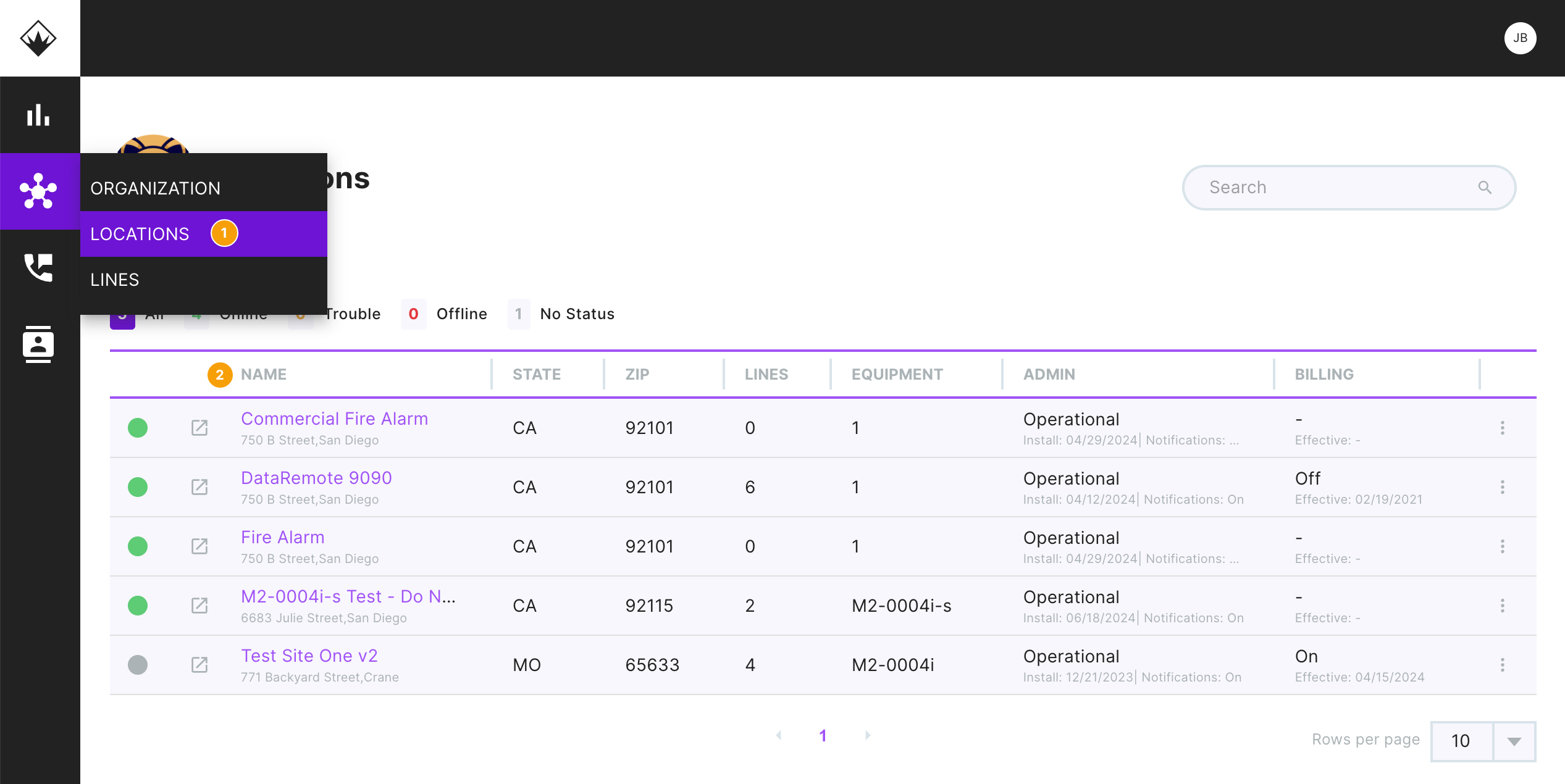Screen dimensions: 1565x784
Task: Choose ORGANIZATION in the side menu
Action: [x=155, y=188]
